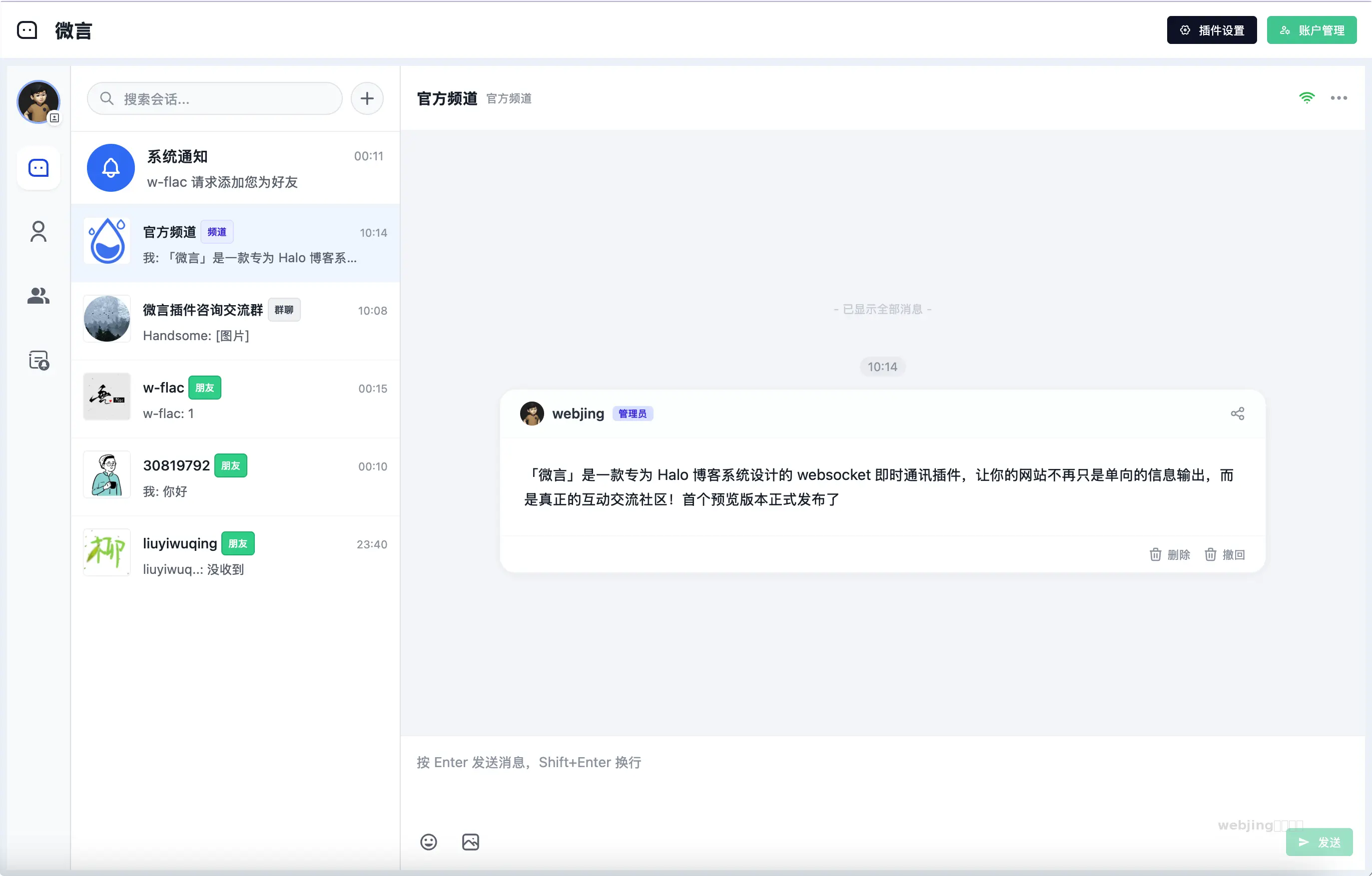Recall the message using 撤回
This screenshot has width=1372, height=876.
pos(1225,554)
